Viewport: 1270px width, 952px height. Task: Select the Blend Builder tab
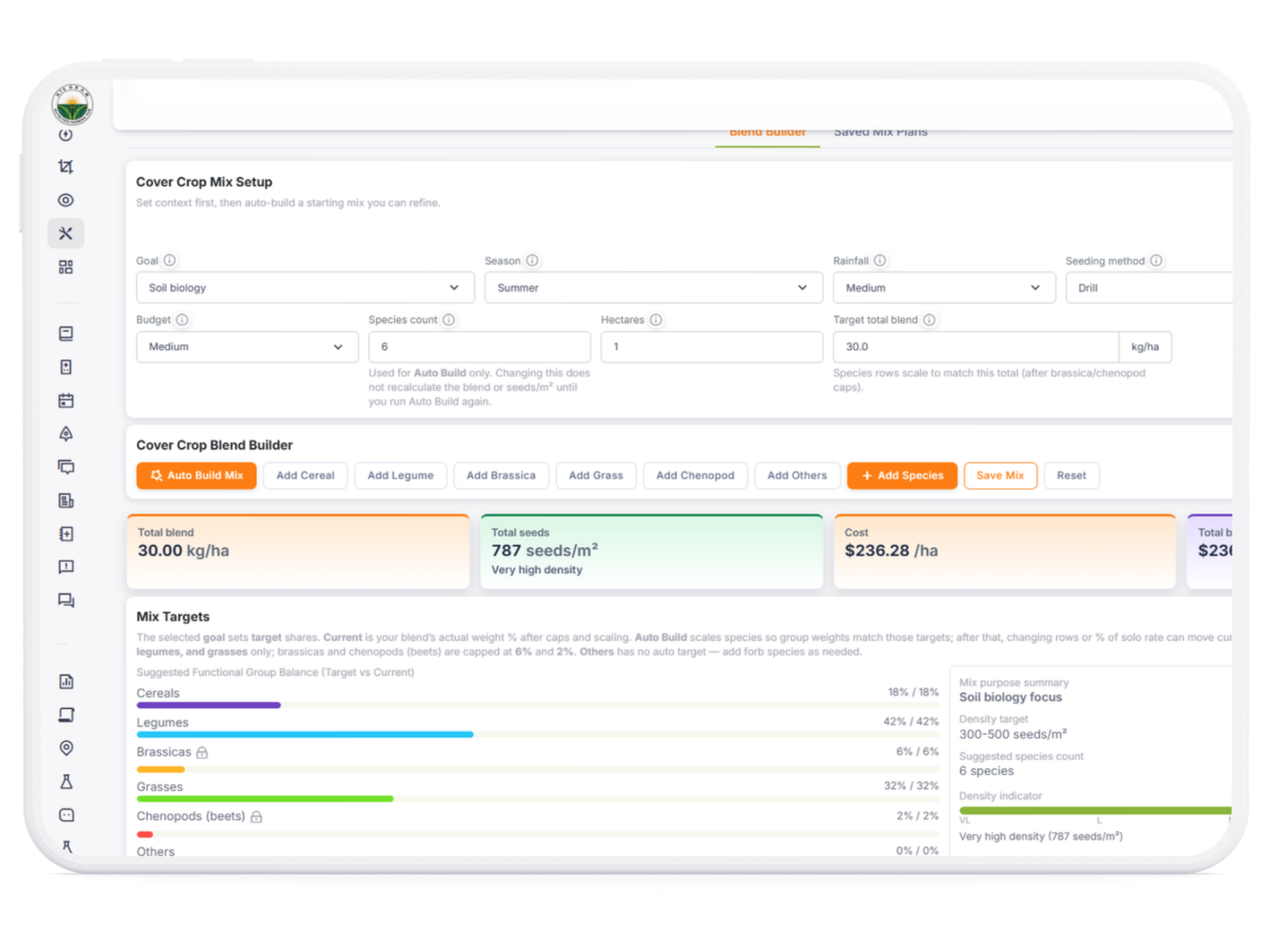(767, 132)
